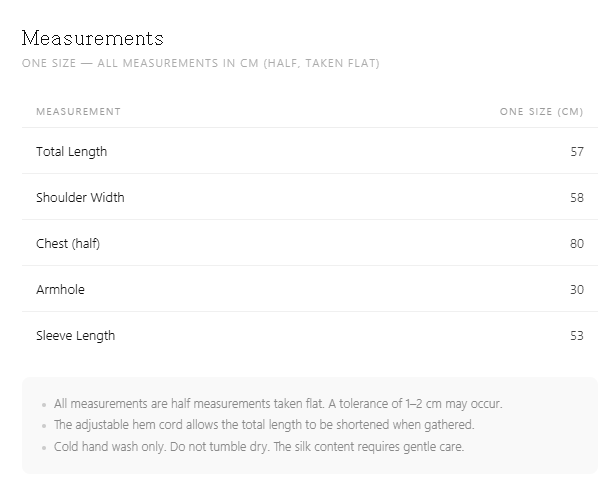Select the Armhole row label
The image size is (615, 494).
coord(60,290)
